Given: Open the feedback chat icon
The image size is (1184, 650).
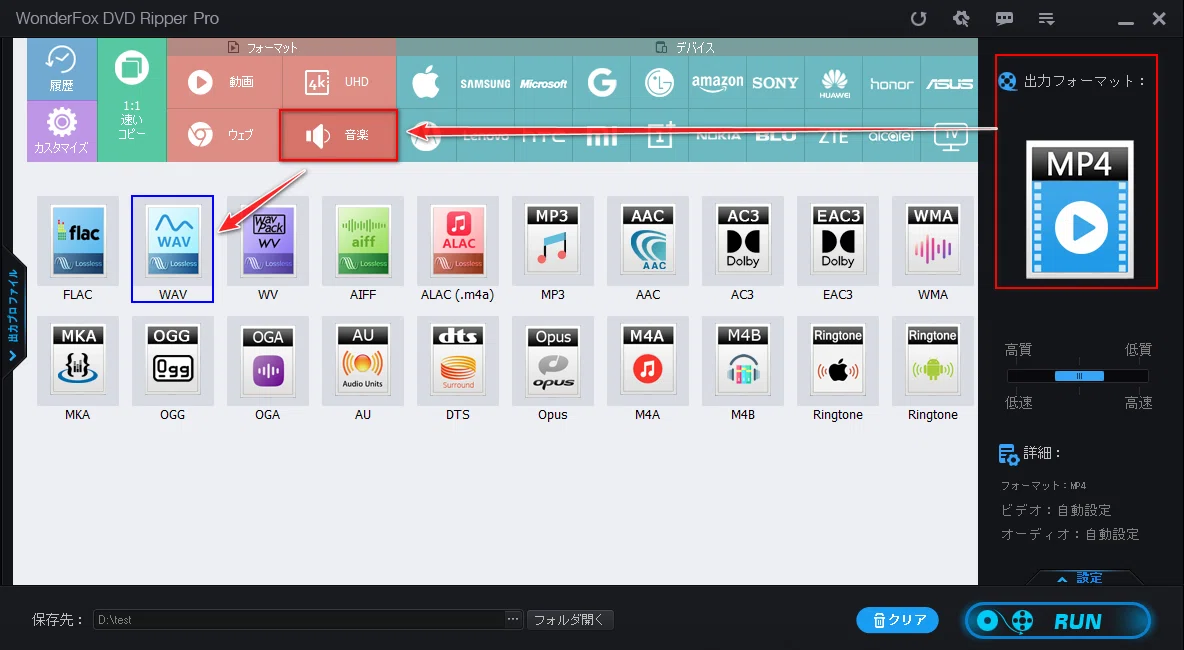Looking at the screenshot, I should pyautogui.click(x=1004, y=19).
